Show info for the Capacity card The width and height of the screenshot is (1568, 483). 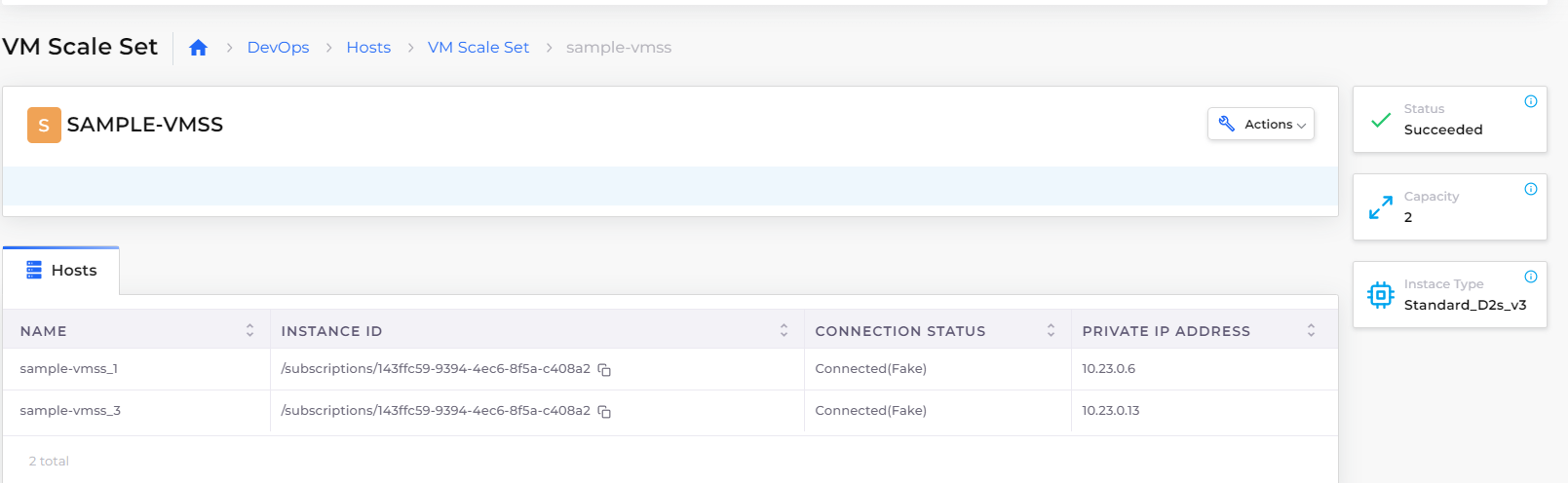tap(1531, 189)
